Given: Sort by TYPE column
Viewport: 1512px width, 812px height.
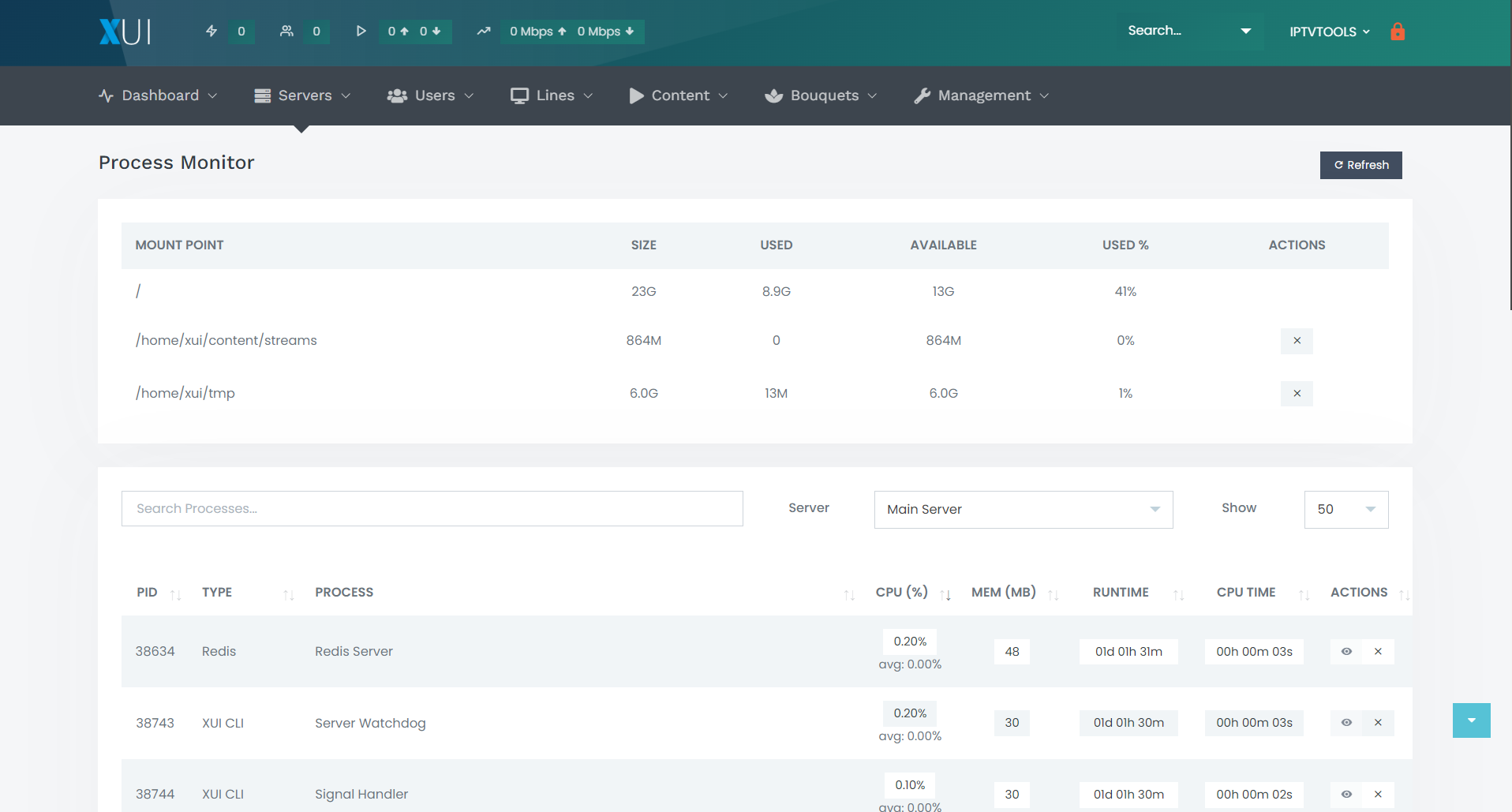Looking at the screenshot, I should 248,593.
